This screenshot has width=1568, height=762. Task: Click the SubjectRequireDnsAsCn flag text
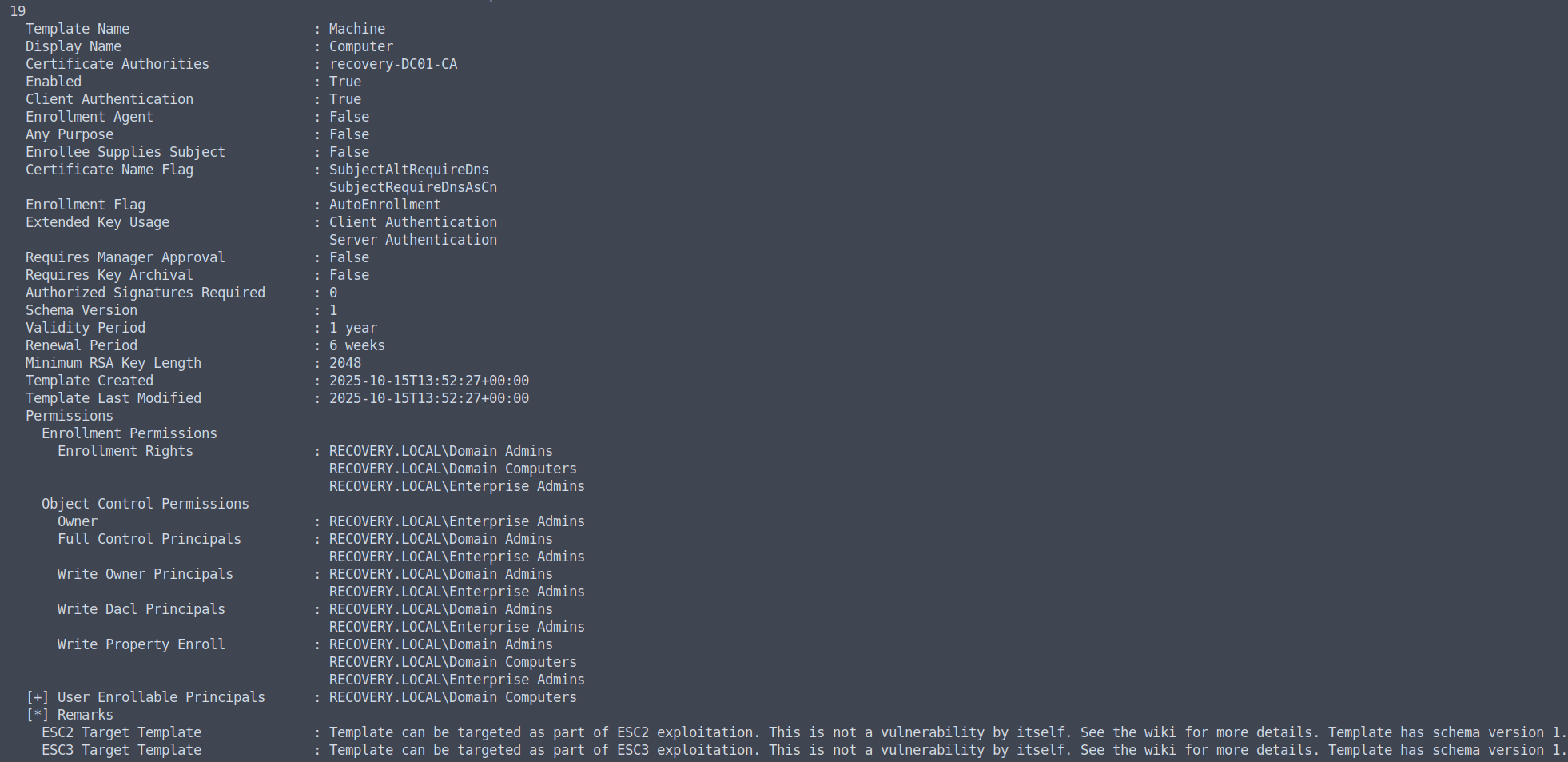(413, 187)
